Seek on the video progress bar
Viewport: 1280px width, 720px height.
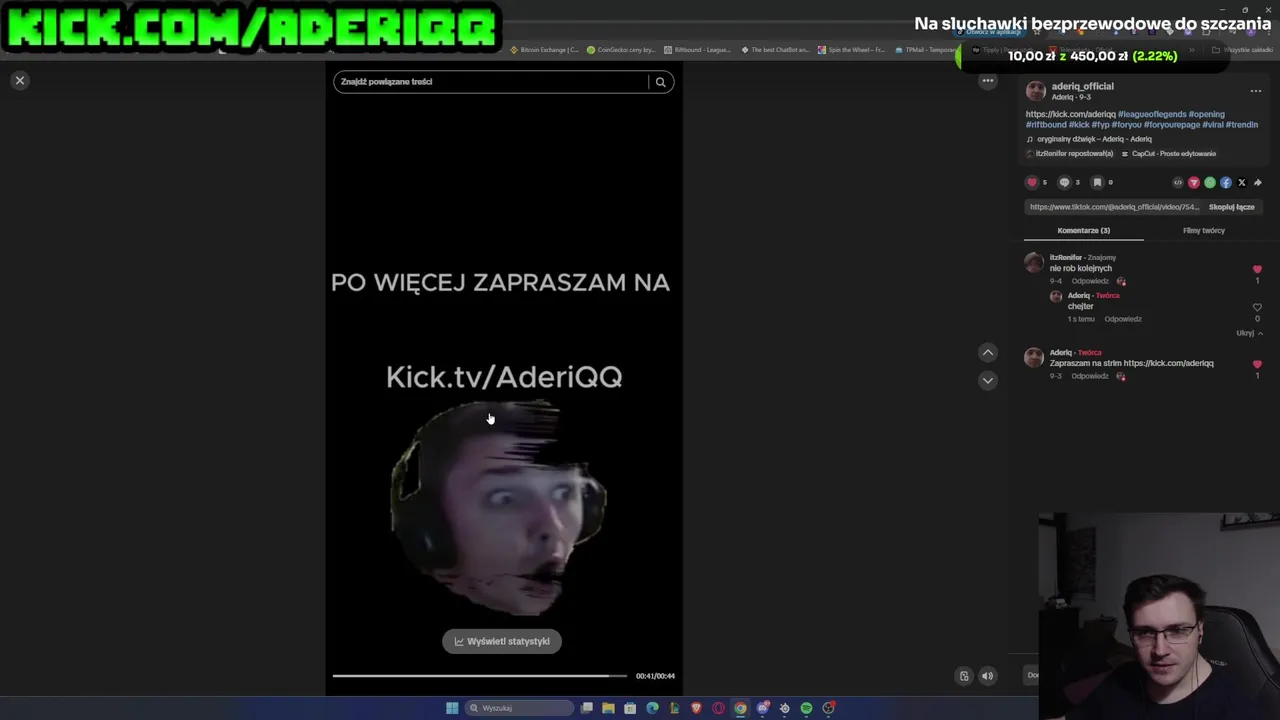click(x=480, y=676)
